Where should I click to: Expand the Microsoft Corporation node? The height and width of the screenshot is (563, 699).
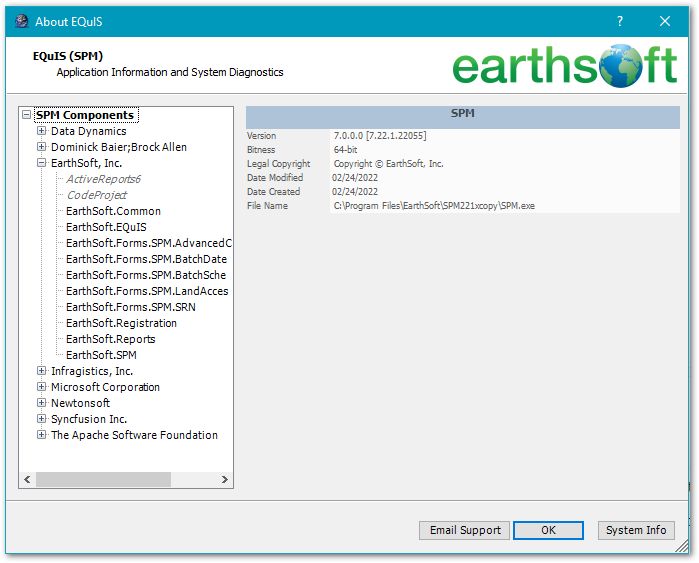tap(42, 387)
